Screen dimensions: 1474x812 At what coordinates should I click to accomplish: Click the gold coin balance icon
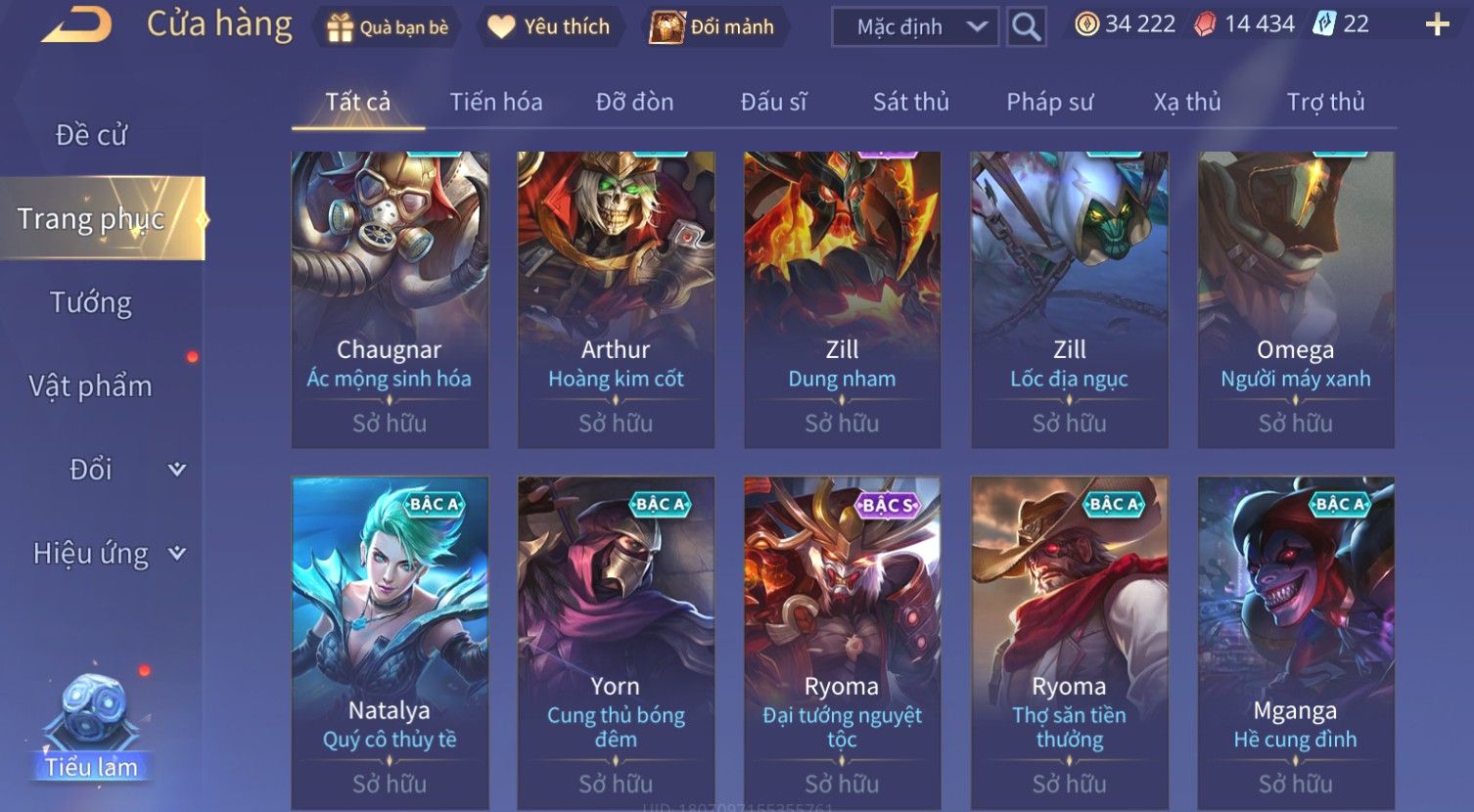coord(1086,24)
